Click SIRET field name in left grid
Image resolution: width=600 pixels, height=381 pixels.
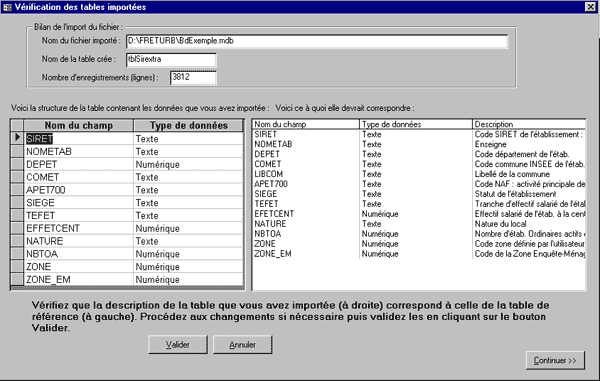(x=78, y=138)
